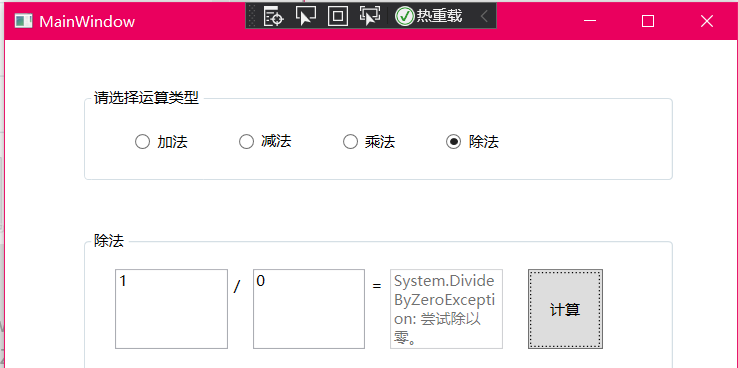Close the MainWindow window
This screenshot has height=368, width=738.
tap(706, 21)
